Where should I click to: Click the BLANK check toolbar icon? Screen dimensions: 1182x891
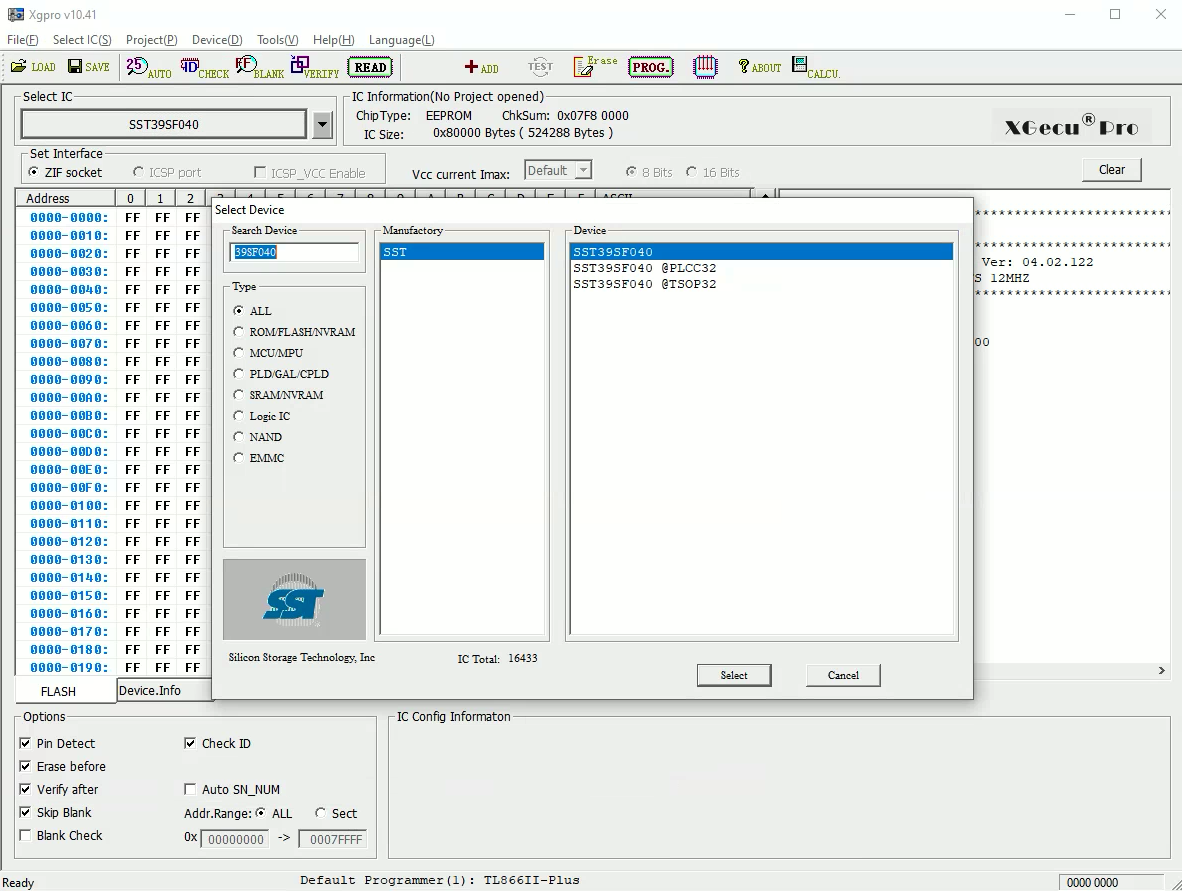(259, 67)
